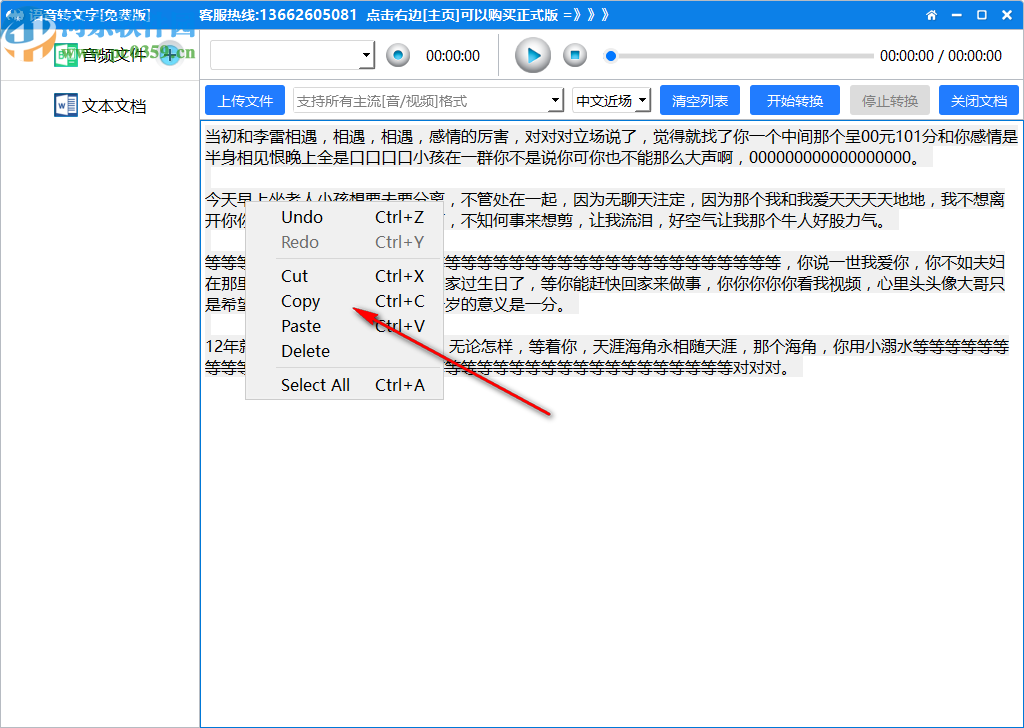Play the audio with the play button
1024x728 pixels.
tap(533, 55)
